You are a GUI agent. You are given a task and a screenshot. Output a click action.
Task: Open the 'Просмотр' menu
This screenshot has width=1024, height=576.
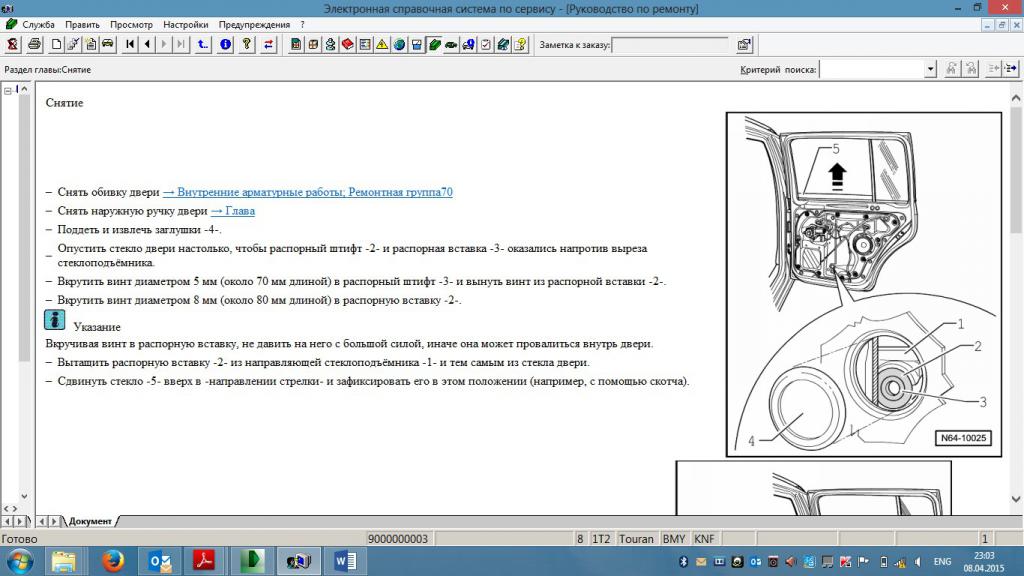pos(131,25)
